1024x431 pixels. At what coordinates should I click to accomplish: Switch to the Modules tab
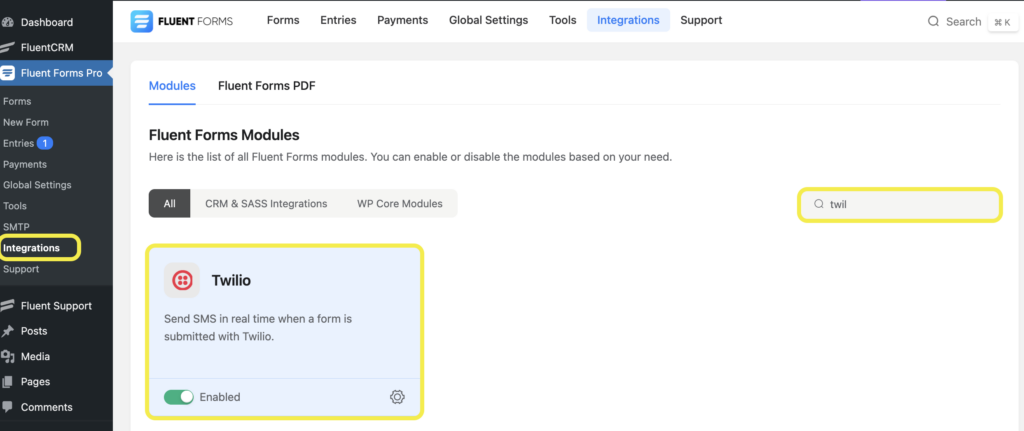tap(172, 86)
